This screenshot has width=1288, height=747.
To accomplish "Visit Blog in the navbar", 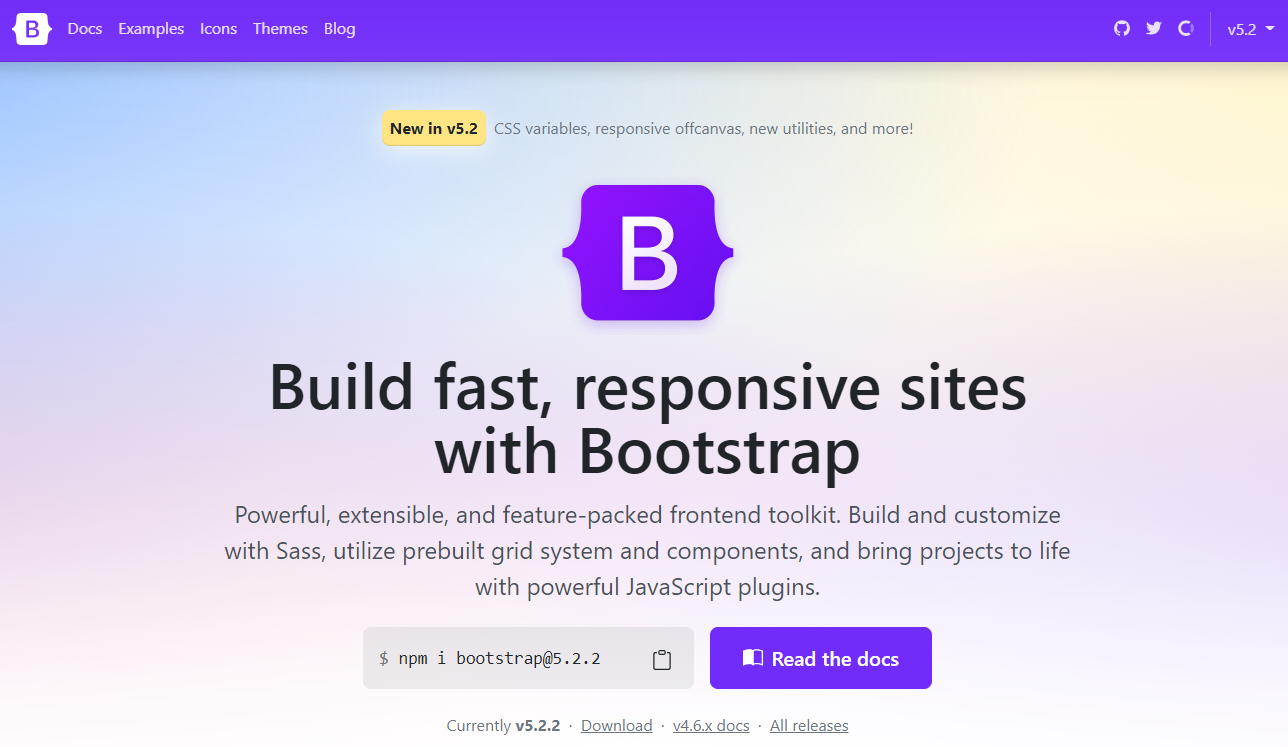I will 340,29.
